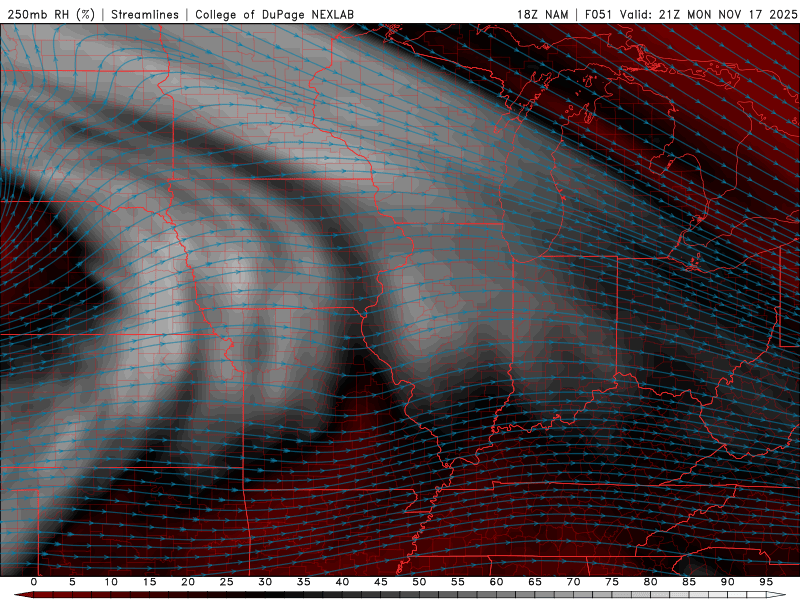Click the "95" color scale label
Screen dimensions: 800x600
(x=766, y=582)
